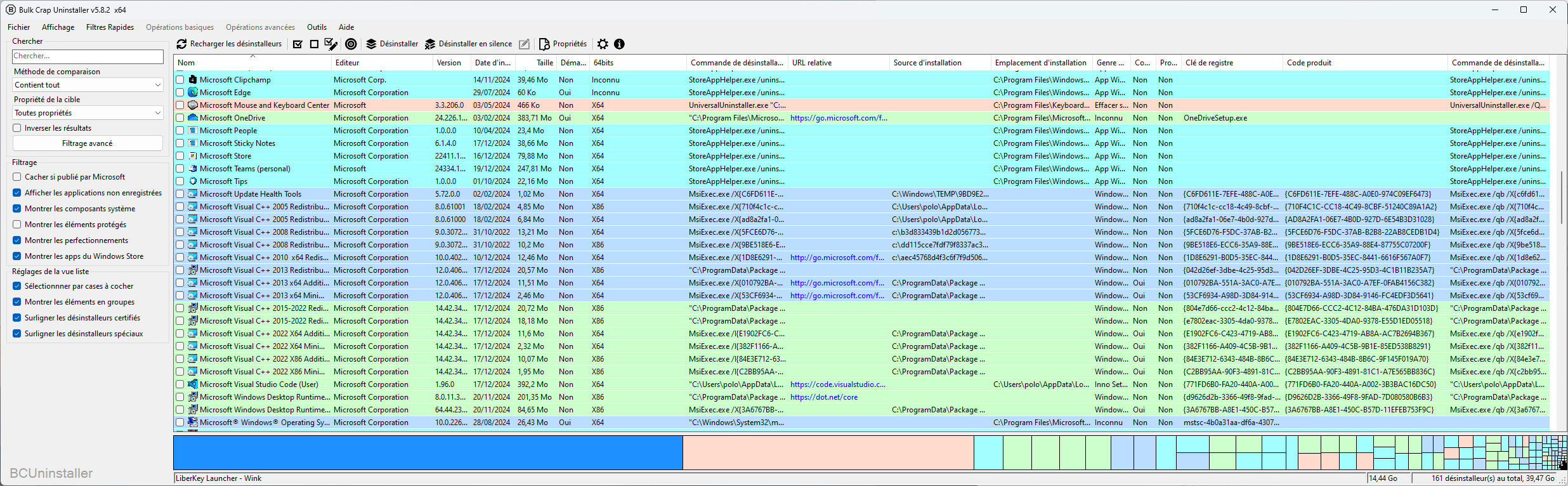Toggle Montrer les perfectionnements checkbox
The image size is (1568, 486).
pos(17,240)
